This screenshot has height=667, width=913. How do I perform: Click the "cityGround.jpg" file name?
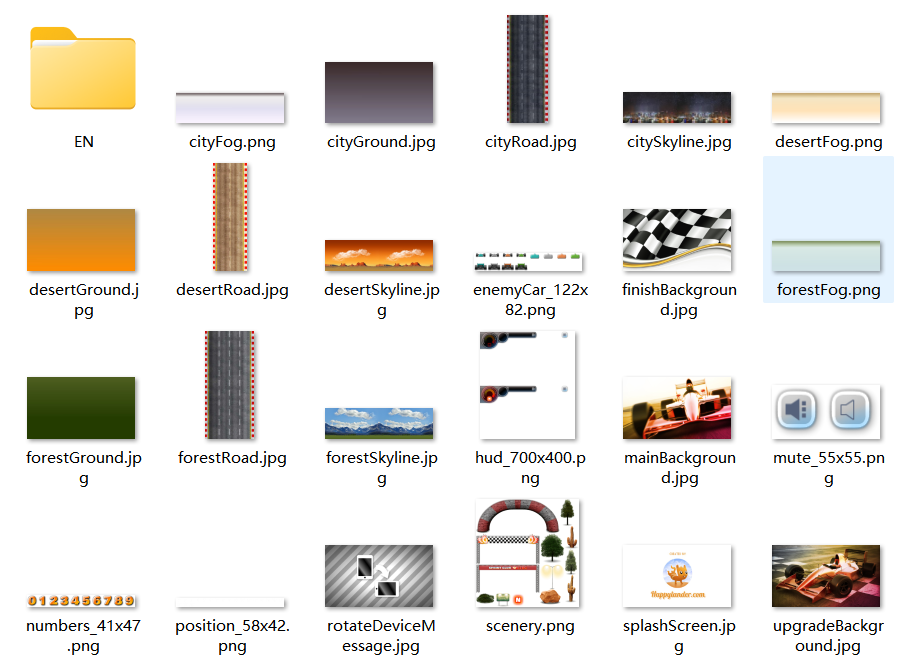381,142
